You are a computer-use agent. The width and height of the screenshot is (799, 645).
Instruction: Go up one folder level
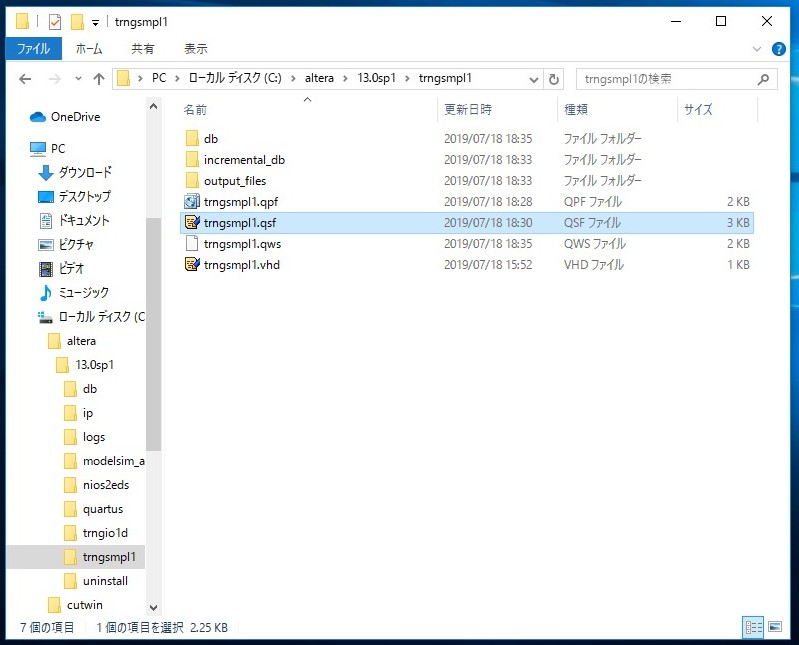coord(99,79)
